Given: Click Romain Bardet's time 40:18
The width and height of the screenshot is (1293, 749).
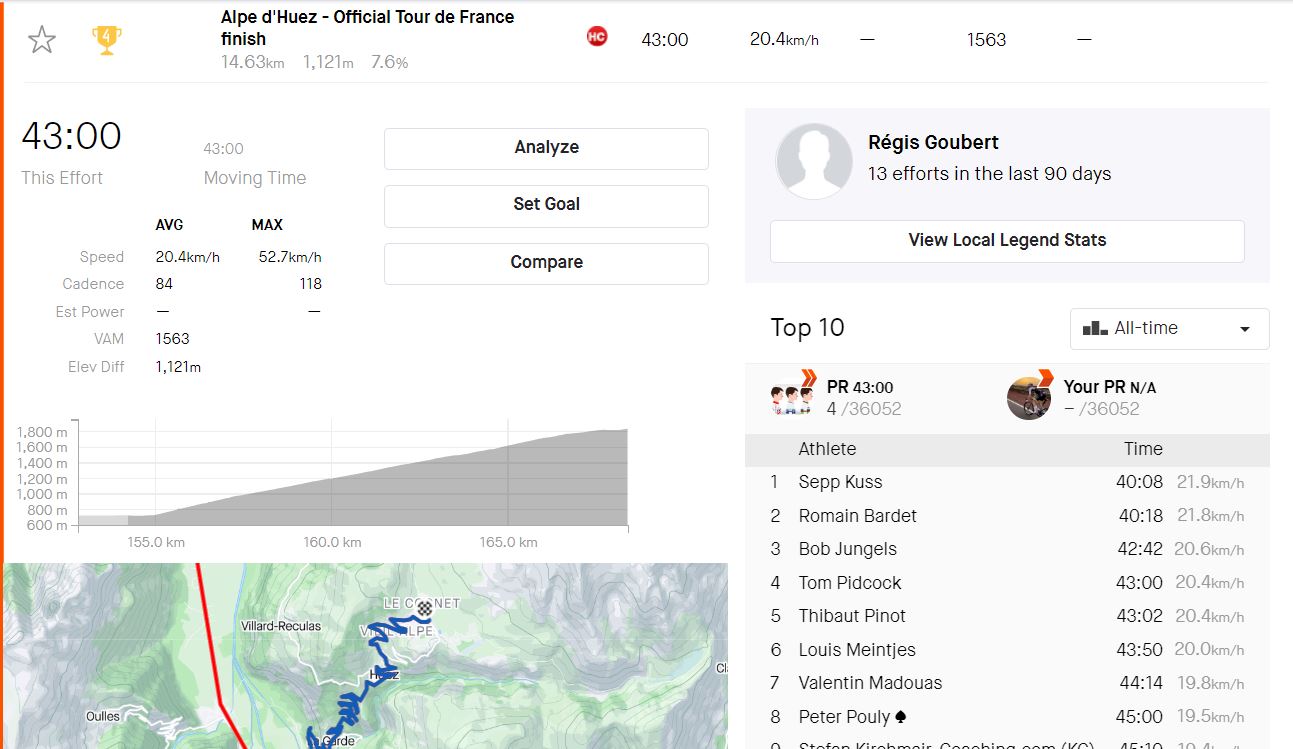Looking at the screenshot, I should tap(1140, 516).
